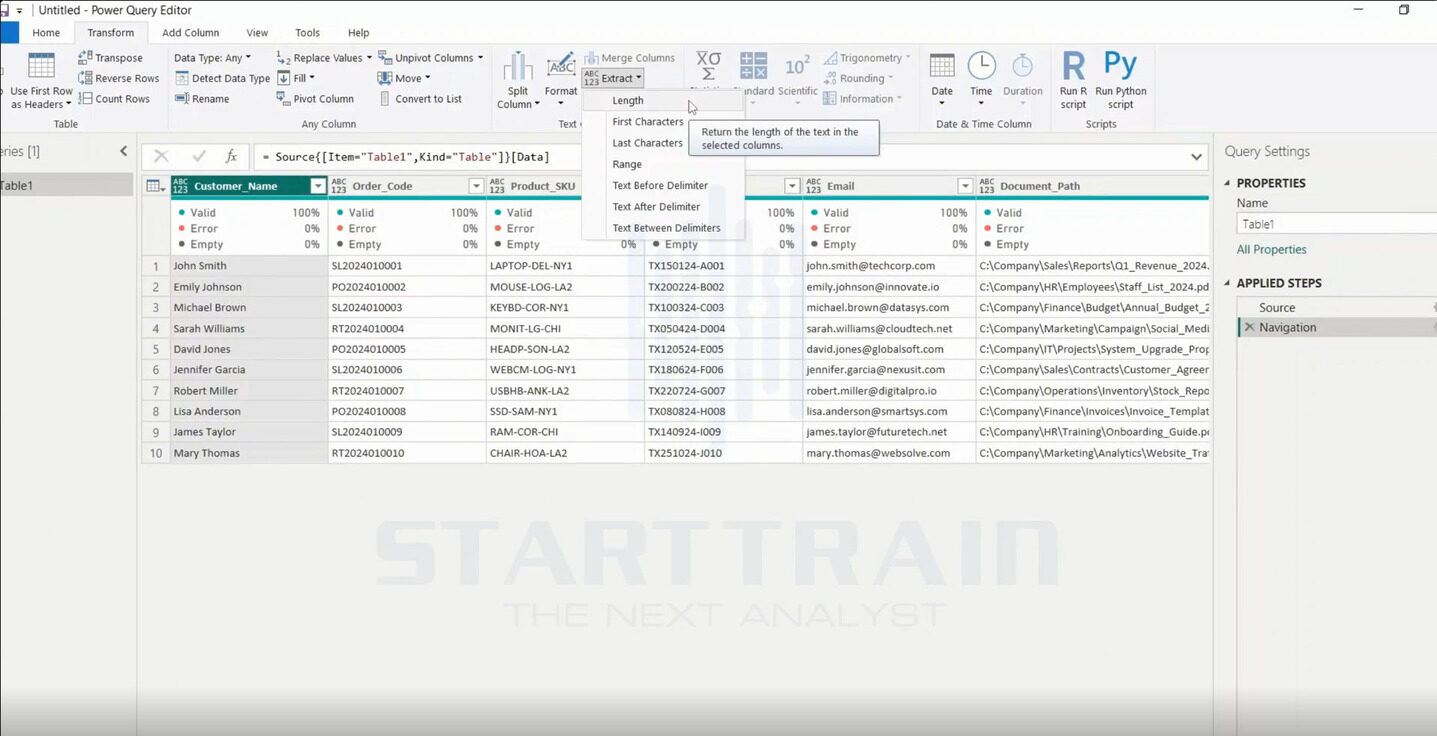Open the Email column filter dropdown

pyautogui.click(x=965, y=186)
